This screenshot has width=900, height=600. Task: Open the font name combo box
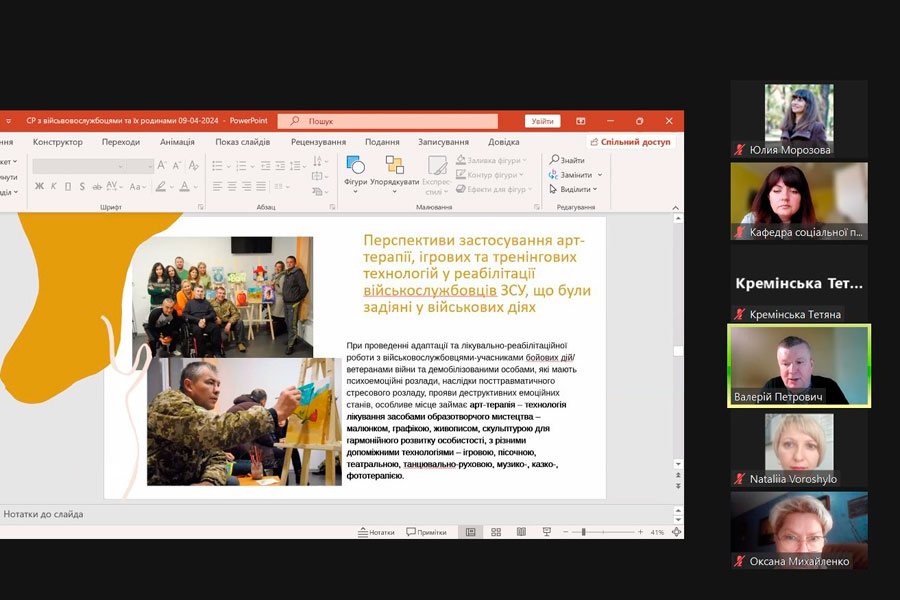(x=79, y=166)
